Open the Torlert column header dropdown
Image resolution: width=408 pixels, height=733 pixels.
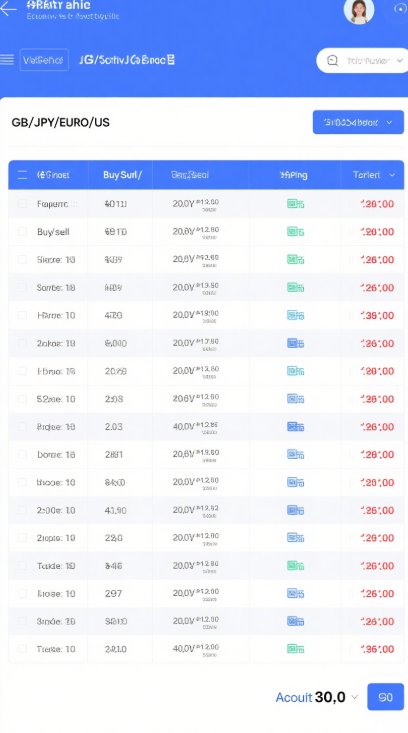point(392,175)
